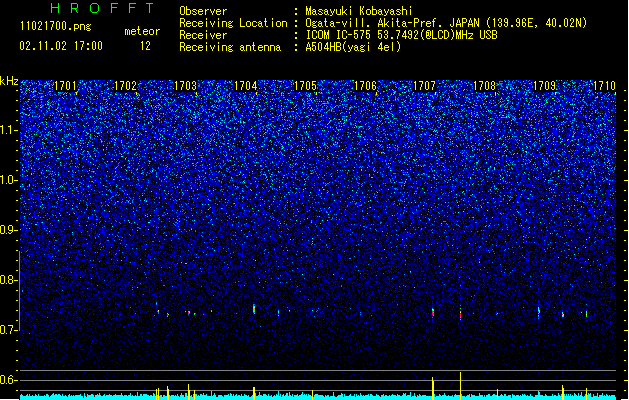
Task: Click the 1708 time marker
Action: click(485, 86)
